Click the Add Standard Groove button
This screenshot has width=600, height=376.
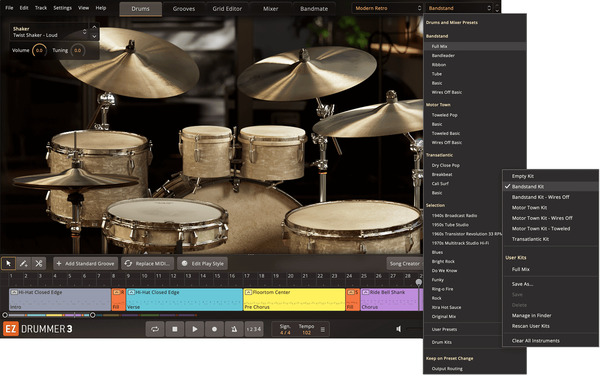pyautogui.click(x=85, y=264)
